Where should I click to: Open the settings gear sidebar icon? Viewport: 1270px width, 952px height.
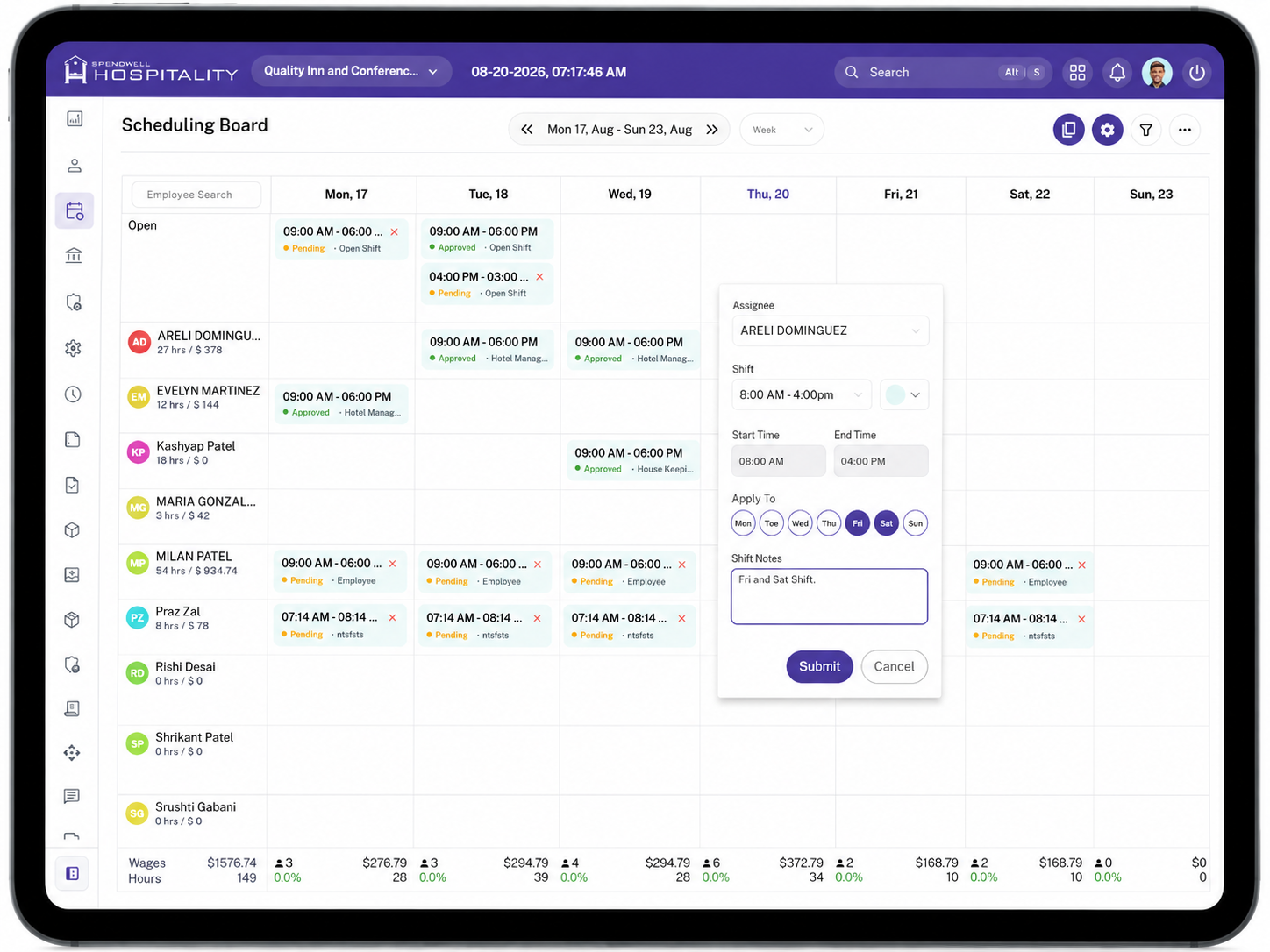click(73, 348)
